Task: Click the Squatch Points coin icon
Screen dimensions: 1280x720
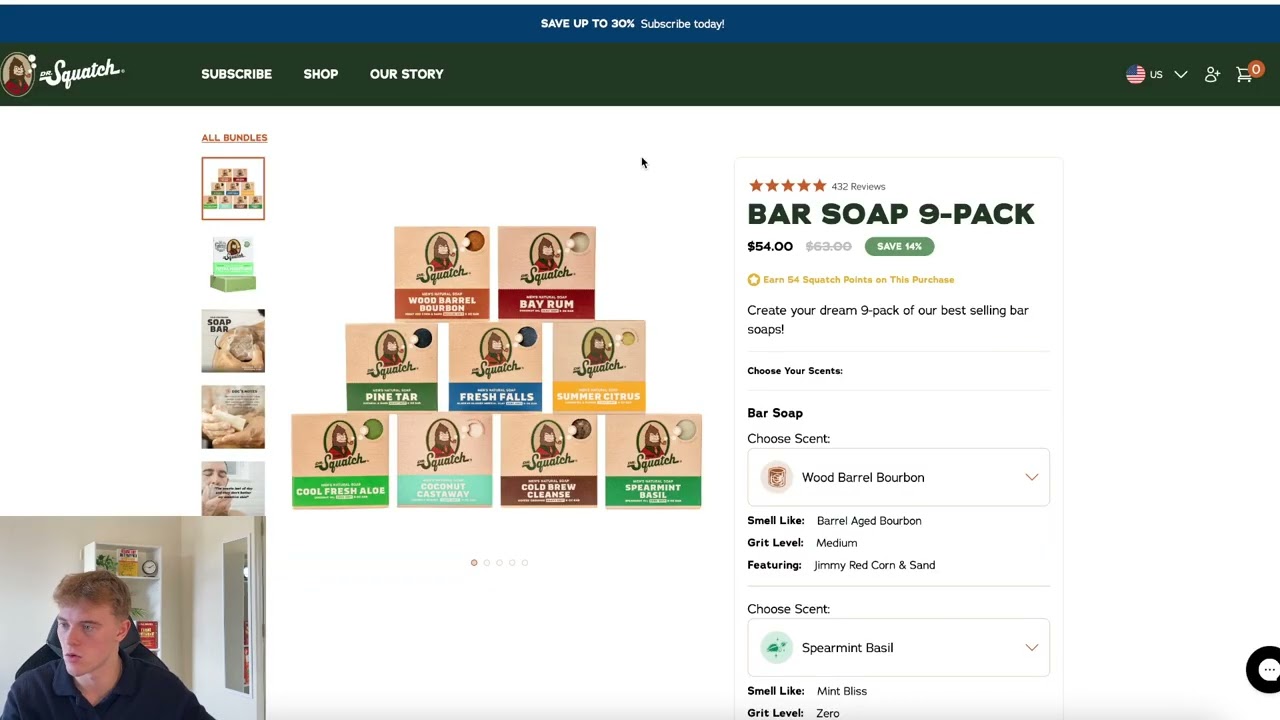Action: [x=754, y=280]
